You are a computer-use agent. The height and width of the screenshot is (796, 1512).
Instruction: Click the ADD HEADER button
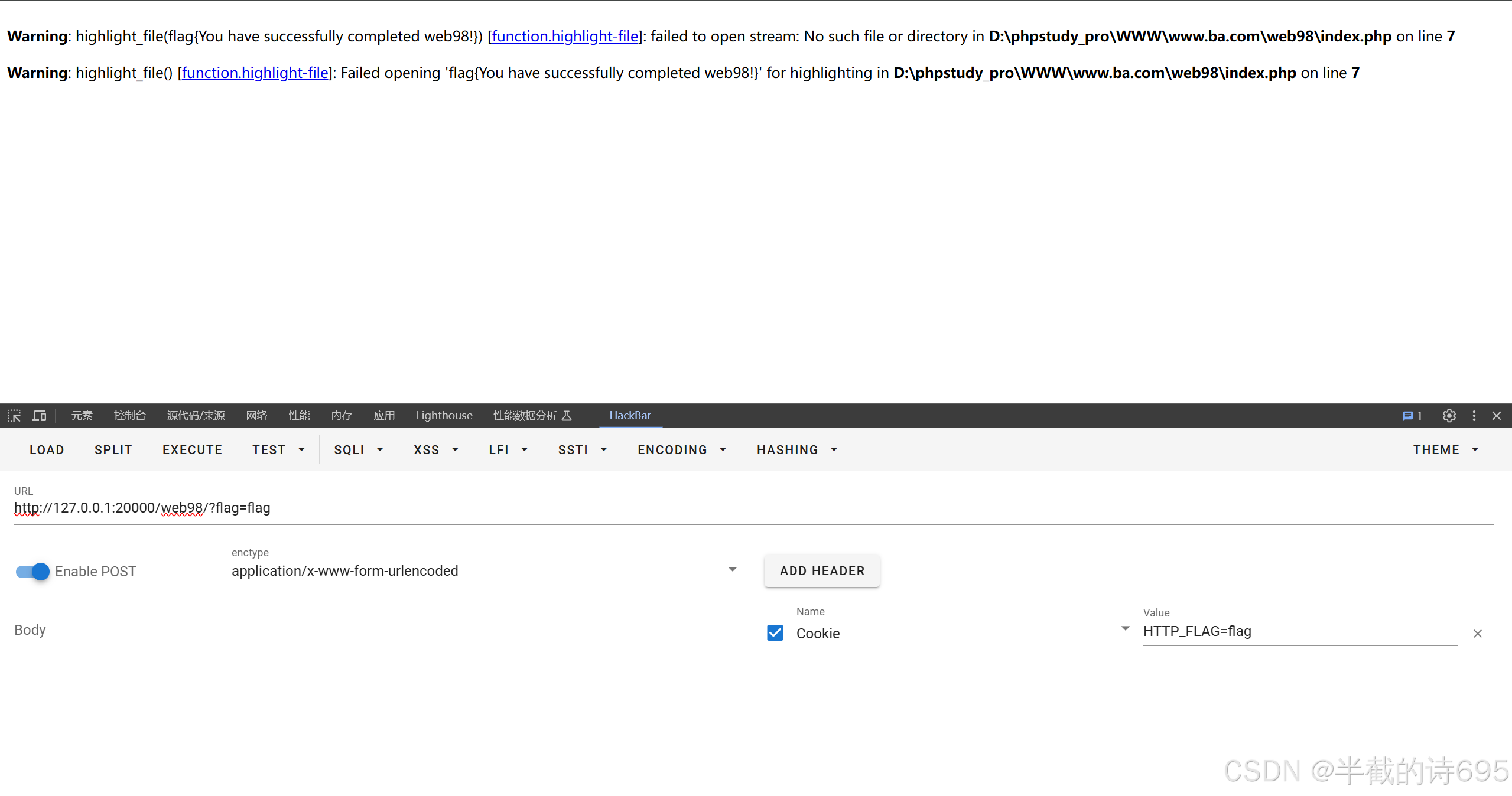coord(822,571)
